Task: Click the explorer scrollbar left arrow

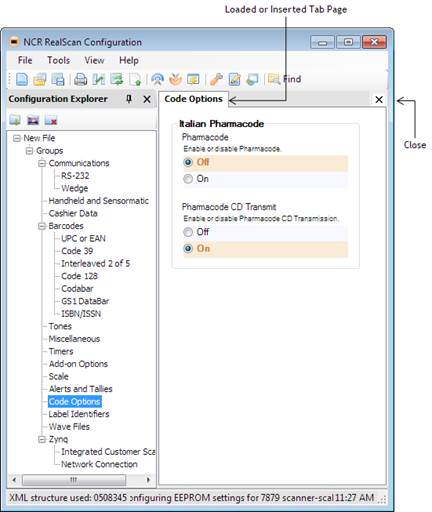Action: (14, 480)
